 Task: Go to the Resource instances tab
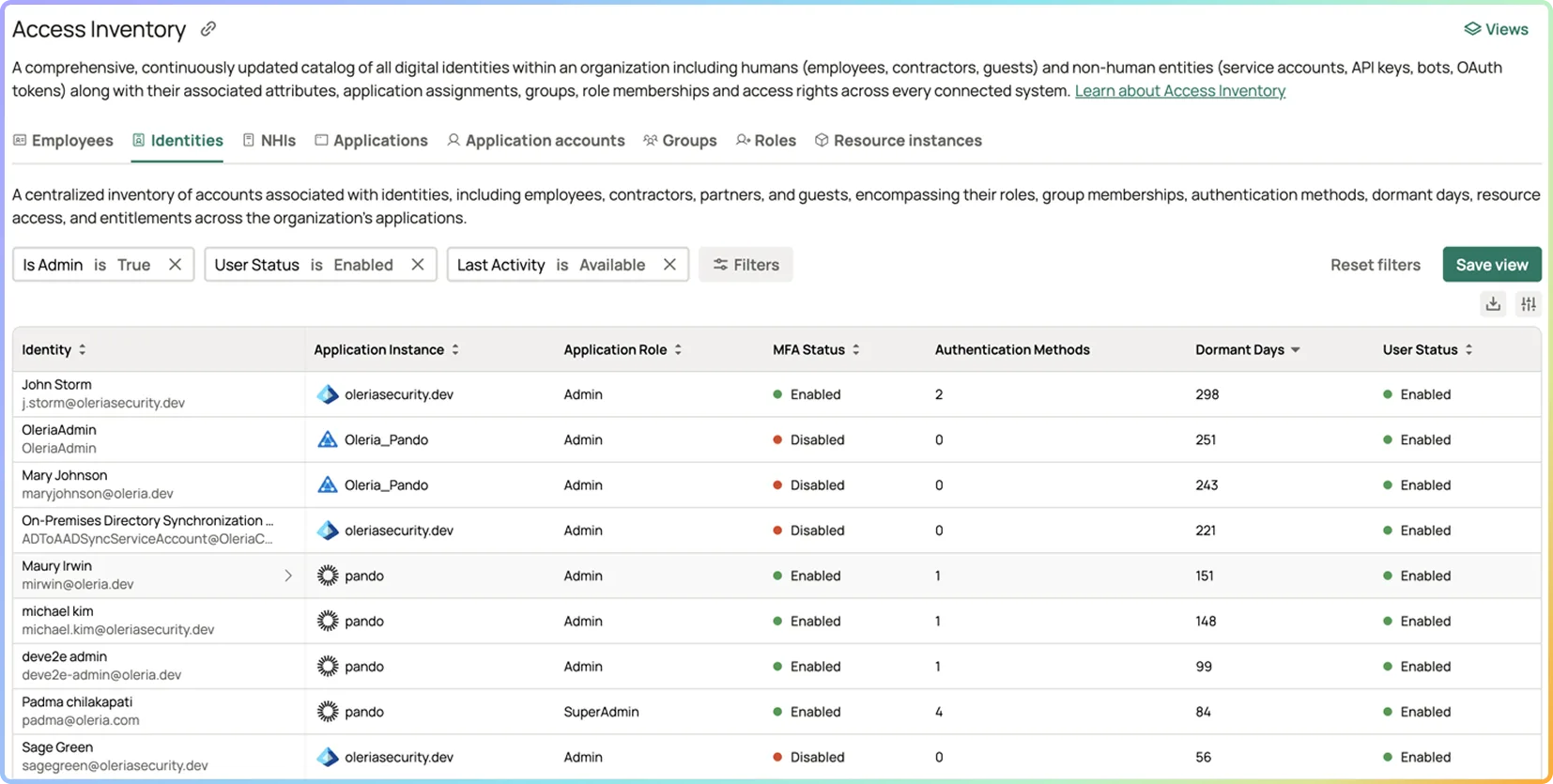click(x=898, y=140)
